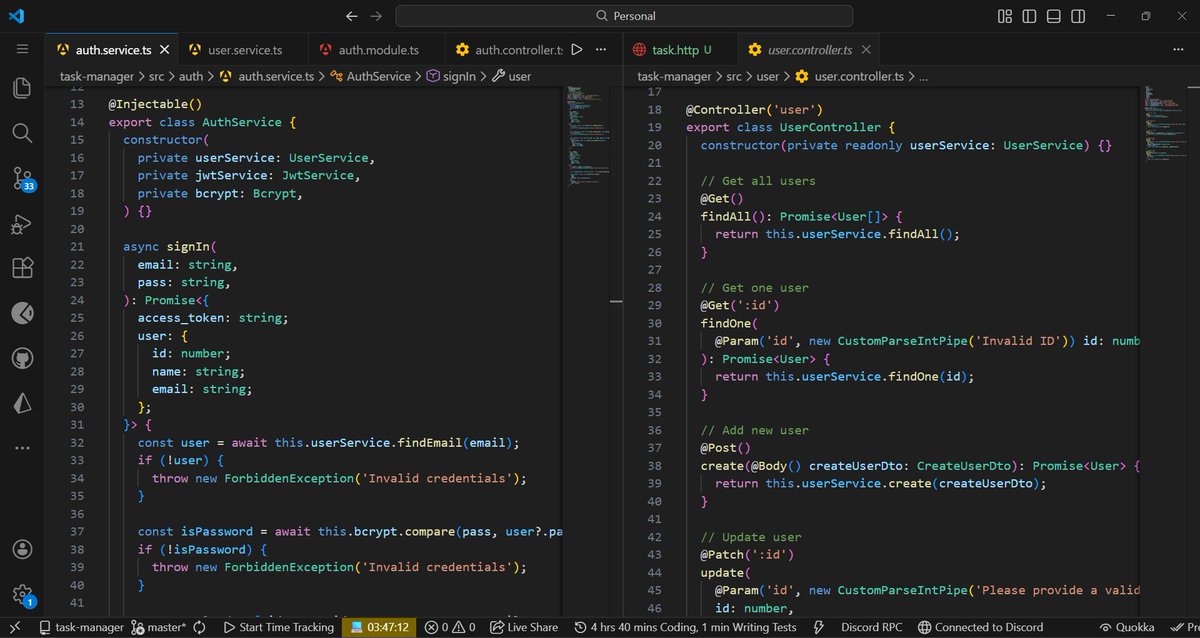Screen dimensions: 1200x638
Task: Open the Run and Debug view
Action: [x=22, y=224]
